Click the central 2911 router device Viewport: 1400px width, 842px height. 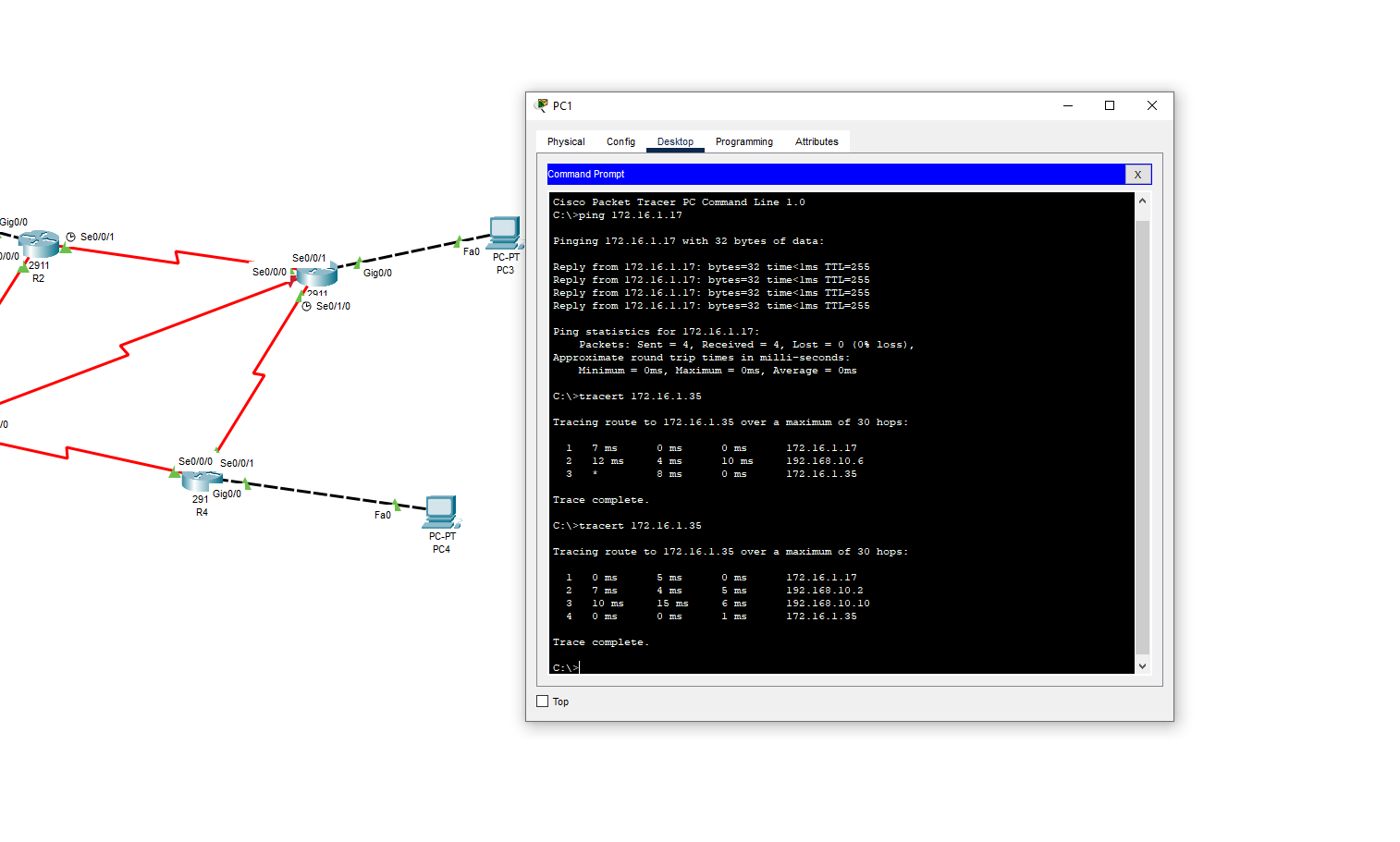click(315, 275)
